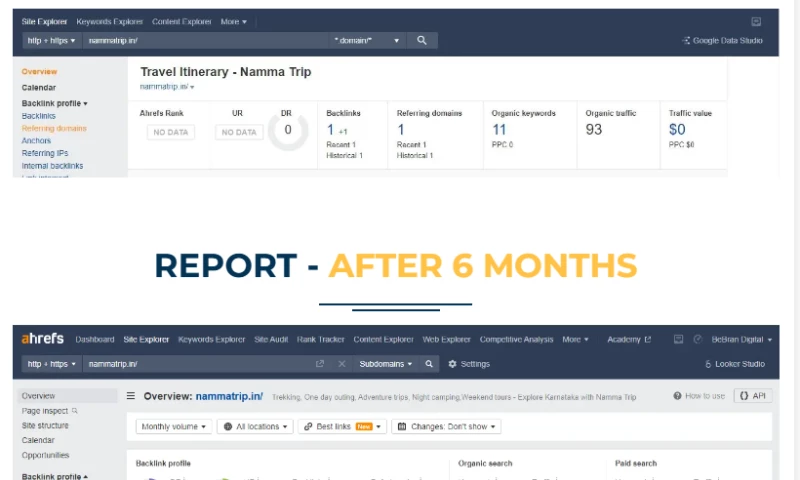Open the Site Audit menu item

pyautogui.click(x=272, y=339)
